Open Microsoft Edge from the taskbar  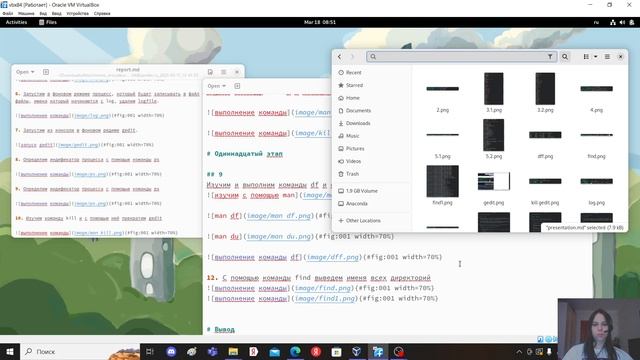pos(295,351)
